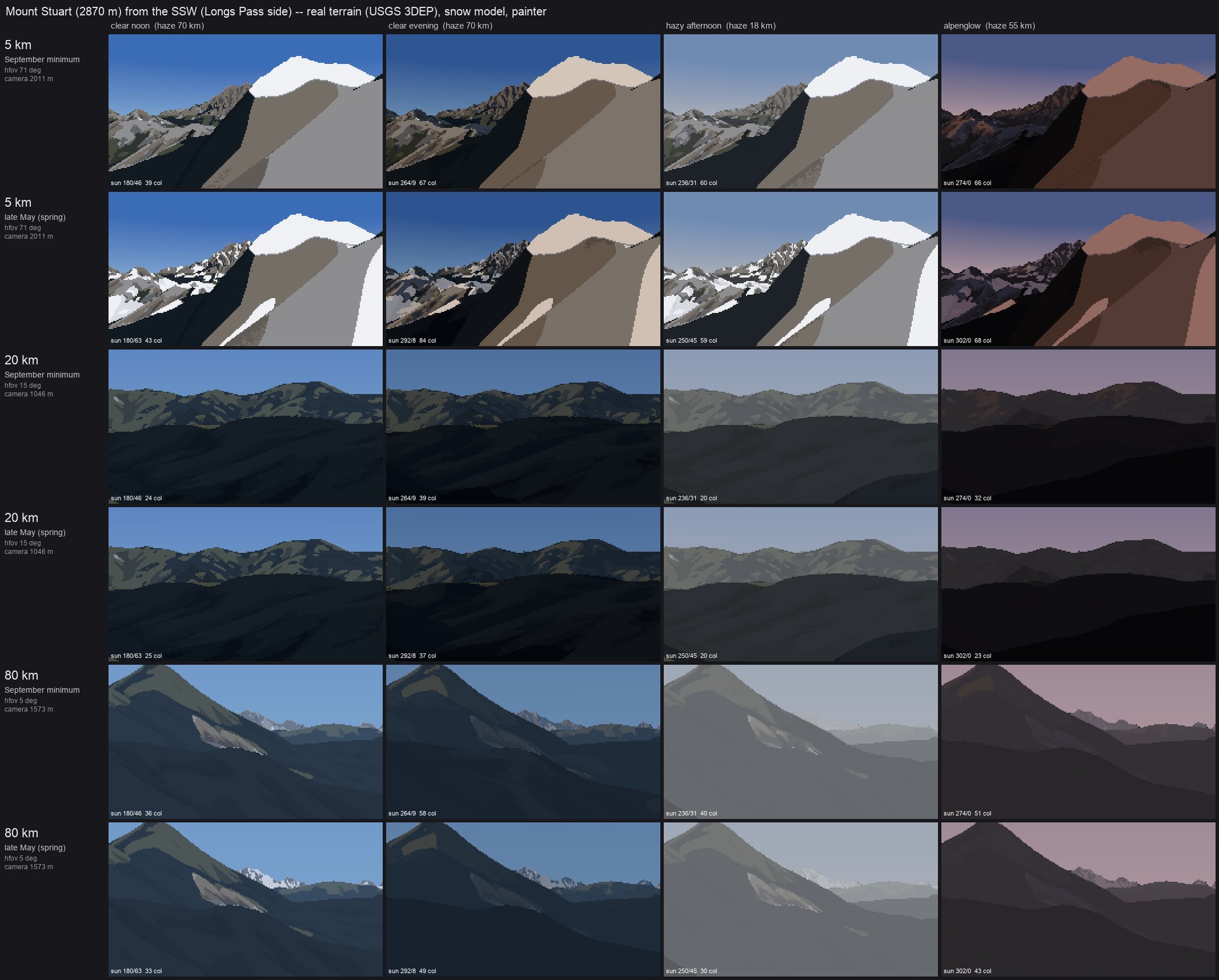Image resolution: width=1219 pixels, height=980 pixels.
Task: Click caption 'sun 236/31 40 col'
Action: pos(692,814)
